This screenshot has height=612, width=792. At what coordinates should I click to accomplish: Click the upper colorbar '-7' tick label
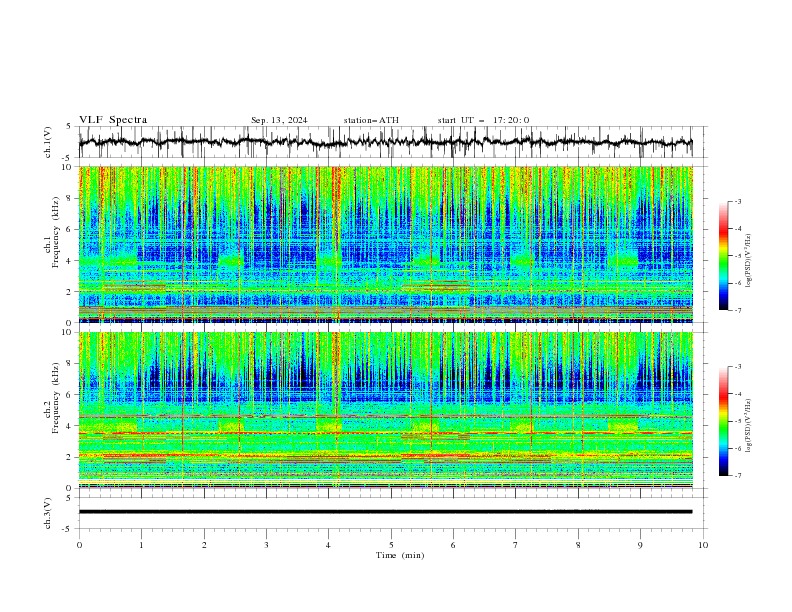tap(737, 310)
